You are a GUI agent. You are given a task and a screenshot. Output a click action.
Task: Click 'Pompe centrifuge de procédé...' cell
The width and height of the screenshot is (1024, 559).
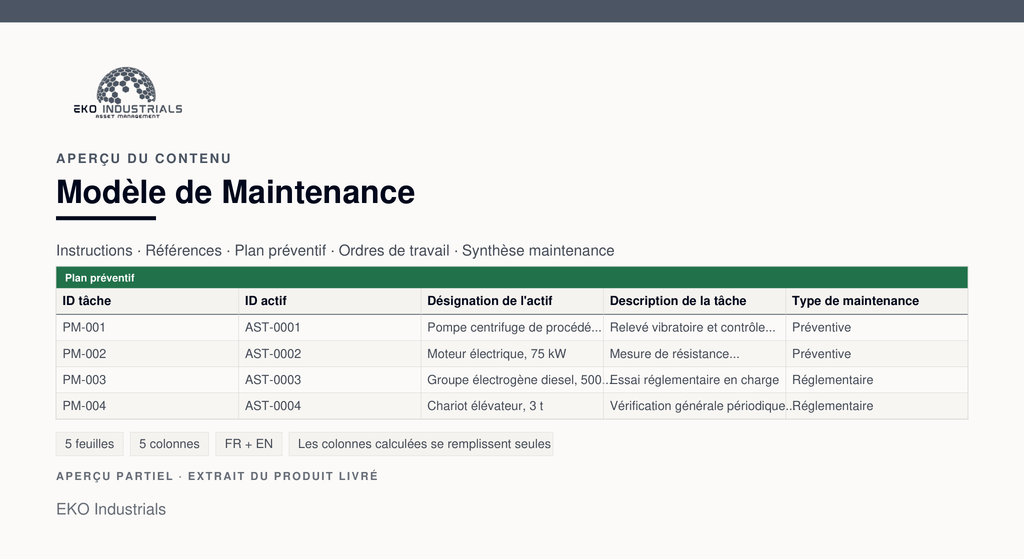514,328
